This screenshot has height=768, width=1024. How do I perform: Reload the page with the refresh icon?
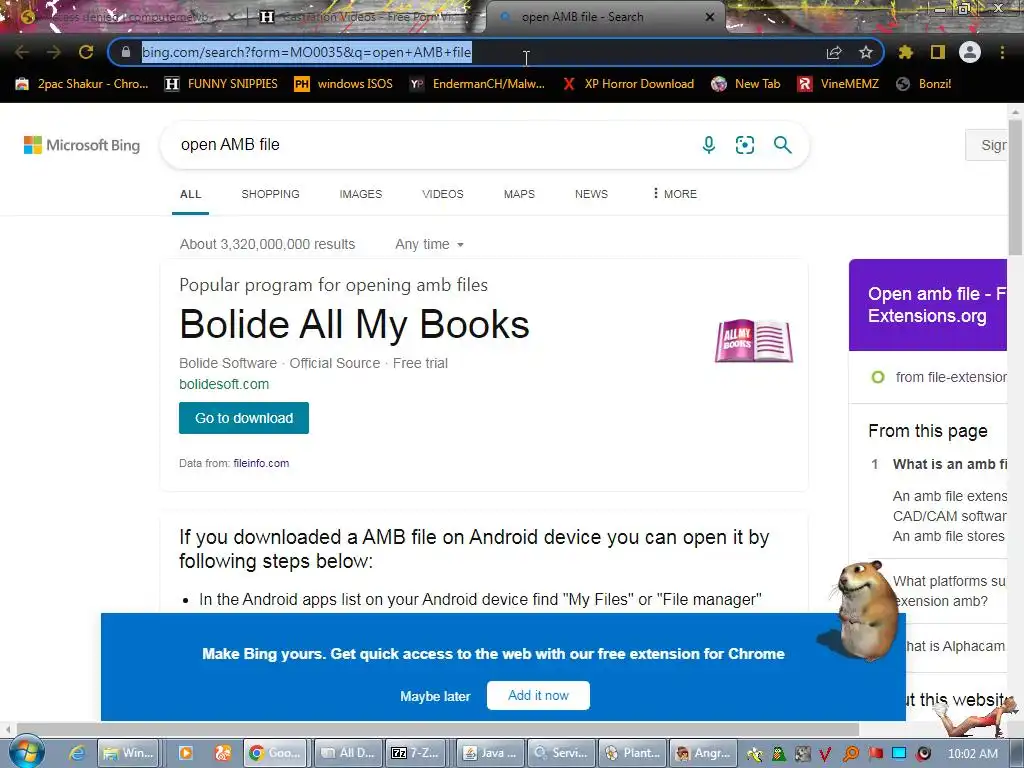click(x=86, y=52)
